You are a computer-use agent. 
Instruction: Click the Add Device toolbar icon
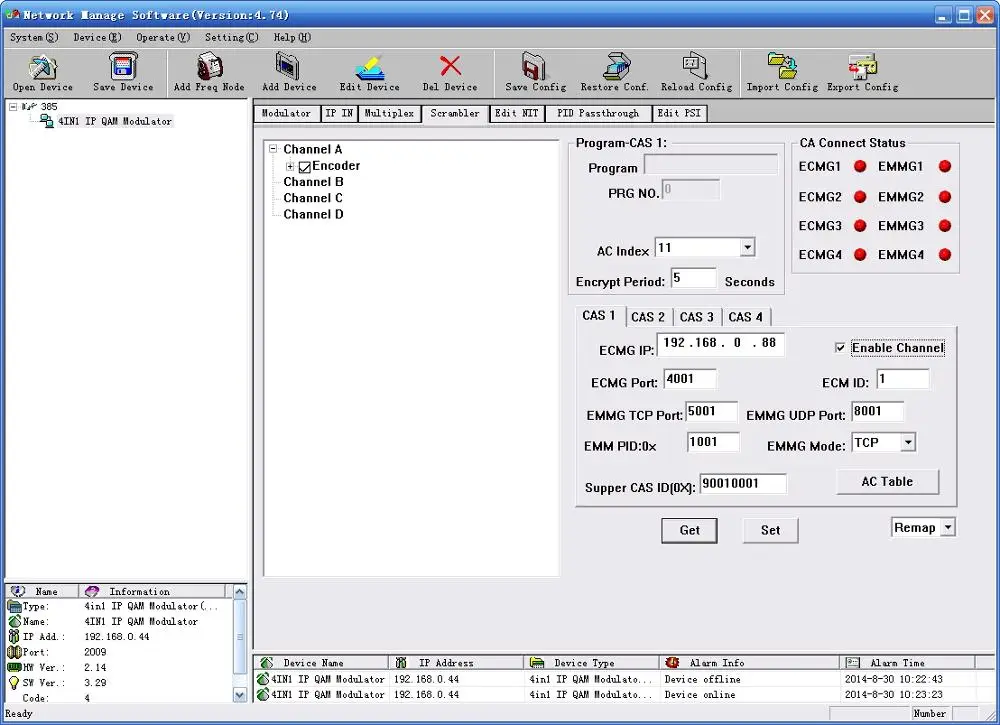coord(289,68)
